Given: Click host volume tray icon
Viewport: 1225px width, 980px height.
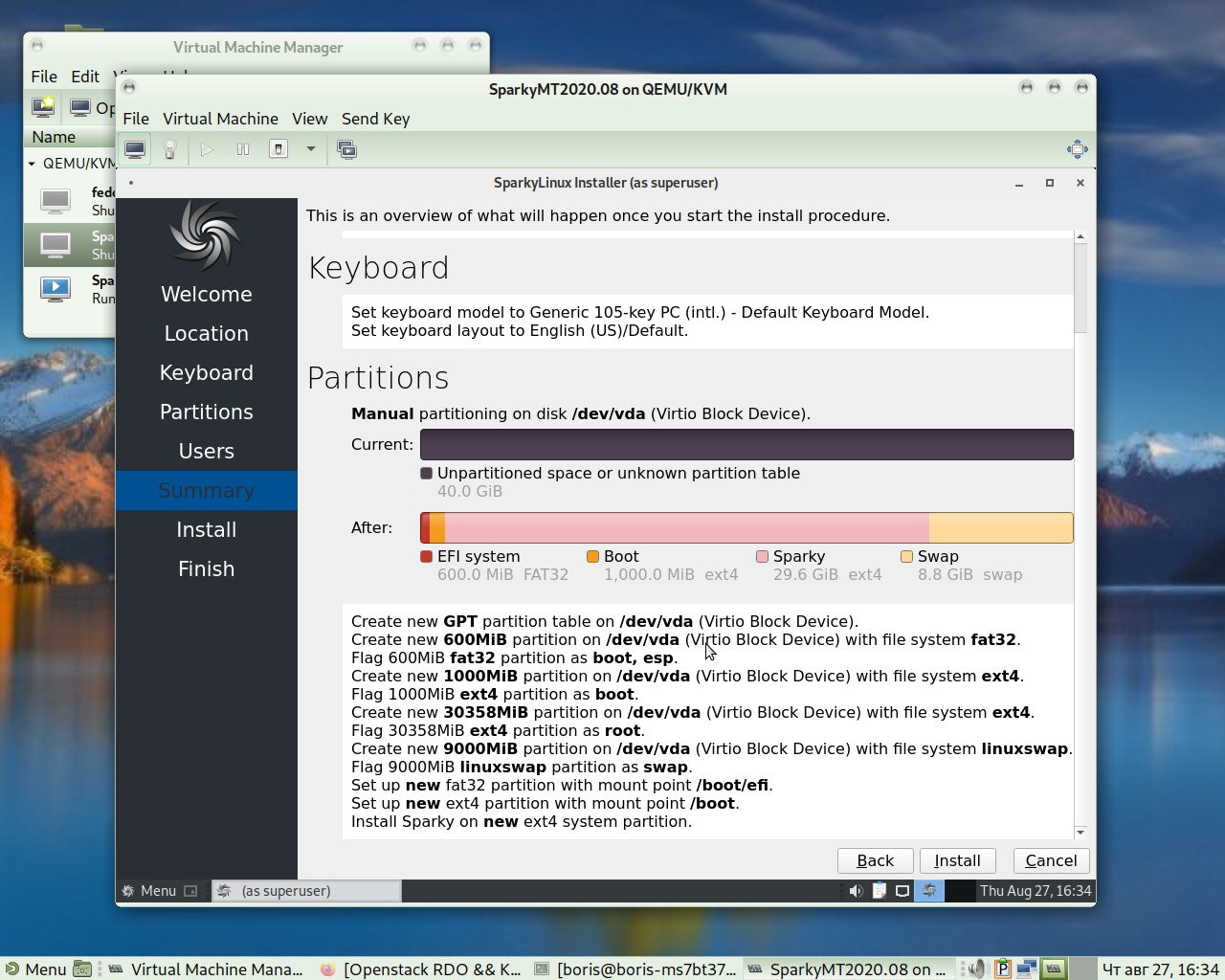Looking at the screenshot, I should (x=976, y=969).
